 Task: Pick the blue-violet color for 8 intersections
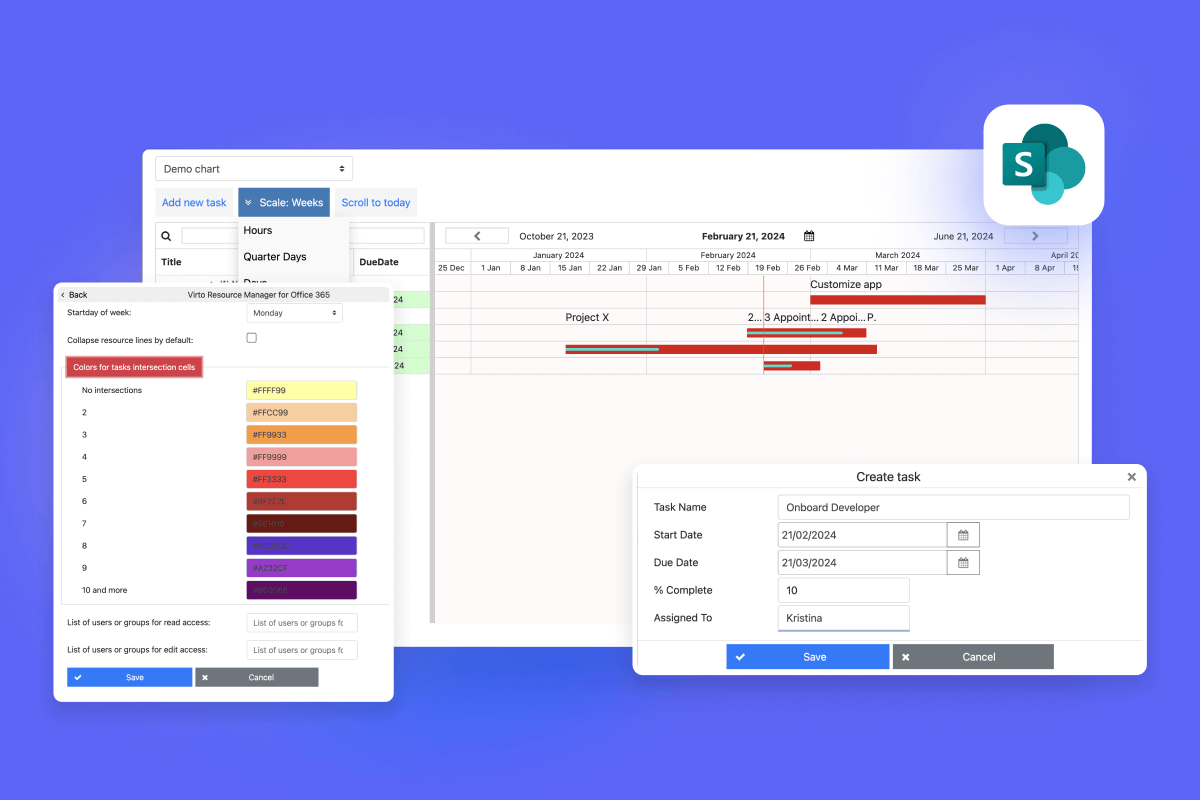click(x=301, y=546)
